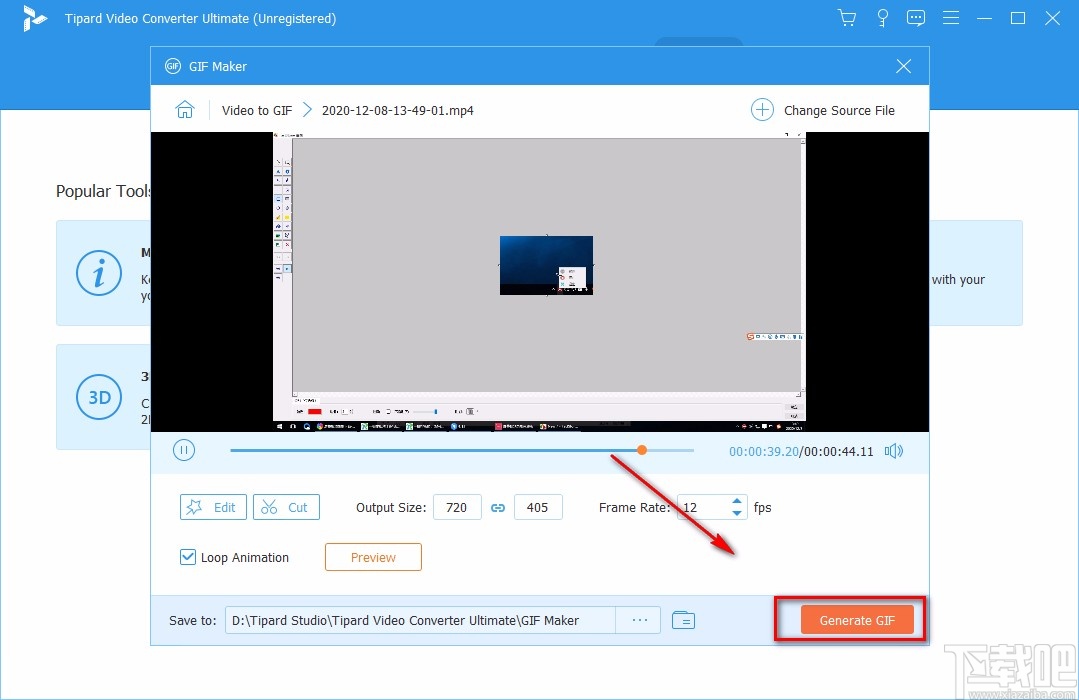Toggle the Loop Animation checkbox
This screenshot has width=1079, height=700.
point(187,557)
